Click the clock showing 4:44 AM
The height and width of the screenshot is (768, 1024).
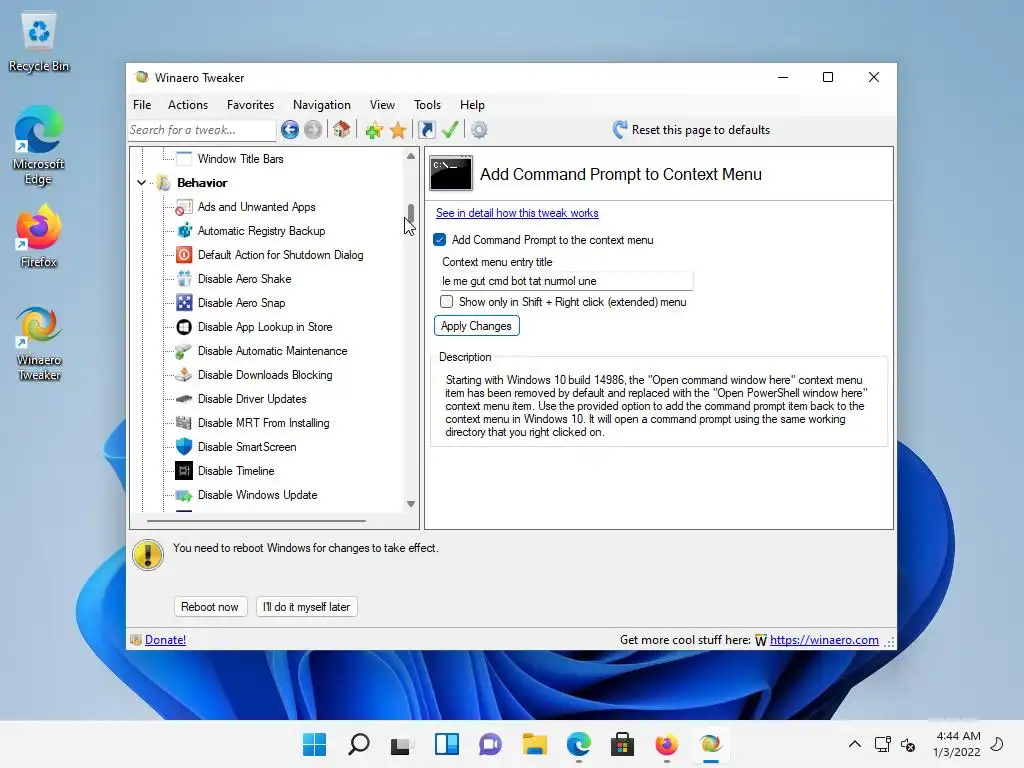[957, 736]
